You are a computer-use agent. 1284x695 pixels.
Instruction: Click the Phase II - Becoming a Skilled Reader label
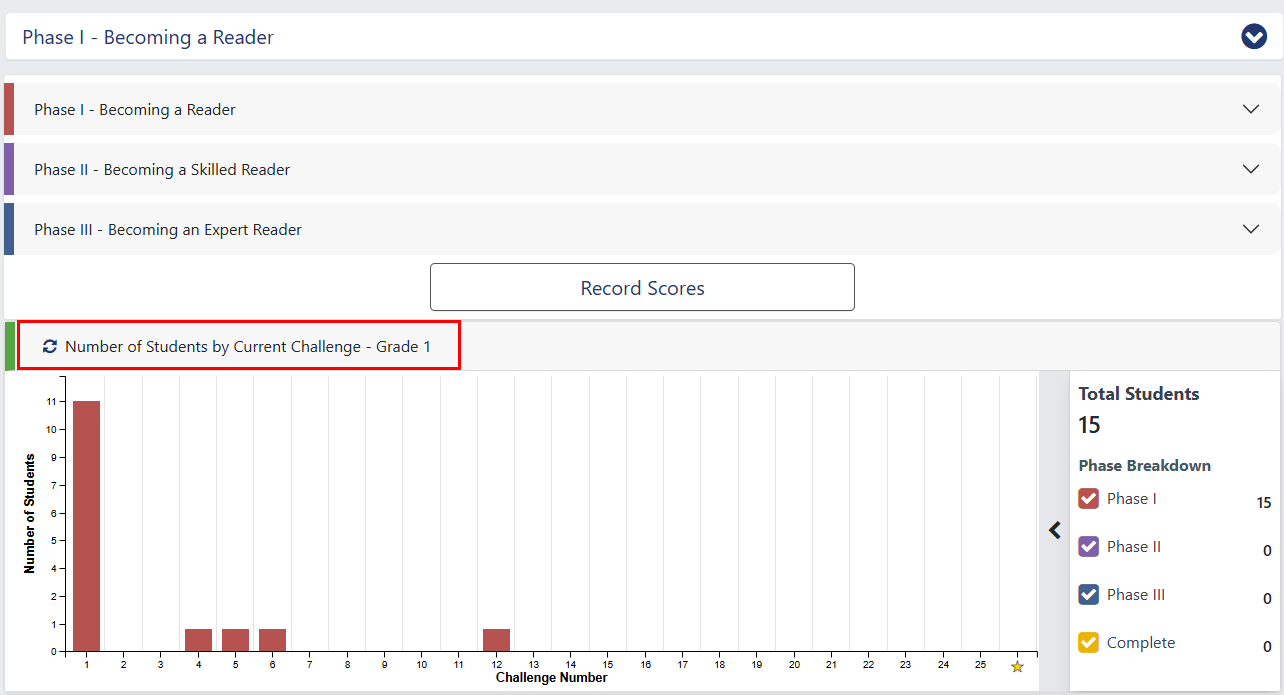click(x=162, y=169)
